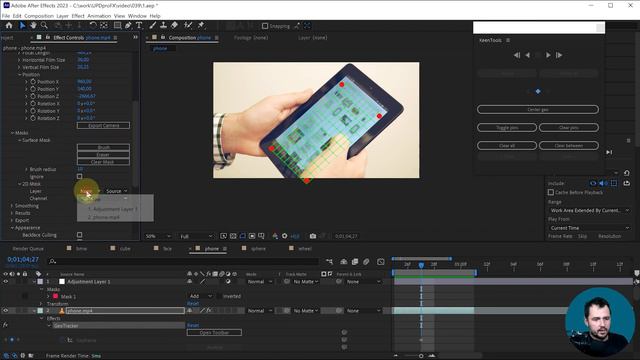Viewport: 640px width, 360px height.
Task: Select the Puppet Pin tool
Action: 201,25
